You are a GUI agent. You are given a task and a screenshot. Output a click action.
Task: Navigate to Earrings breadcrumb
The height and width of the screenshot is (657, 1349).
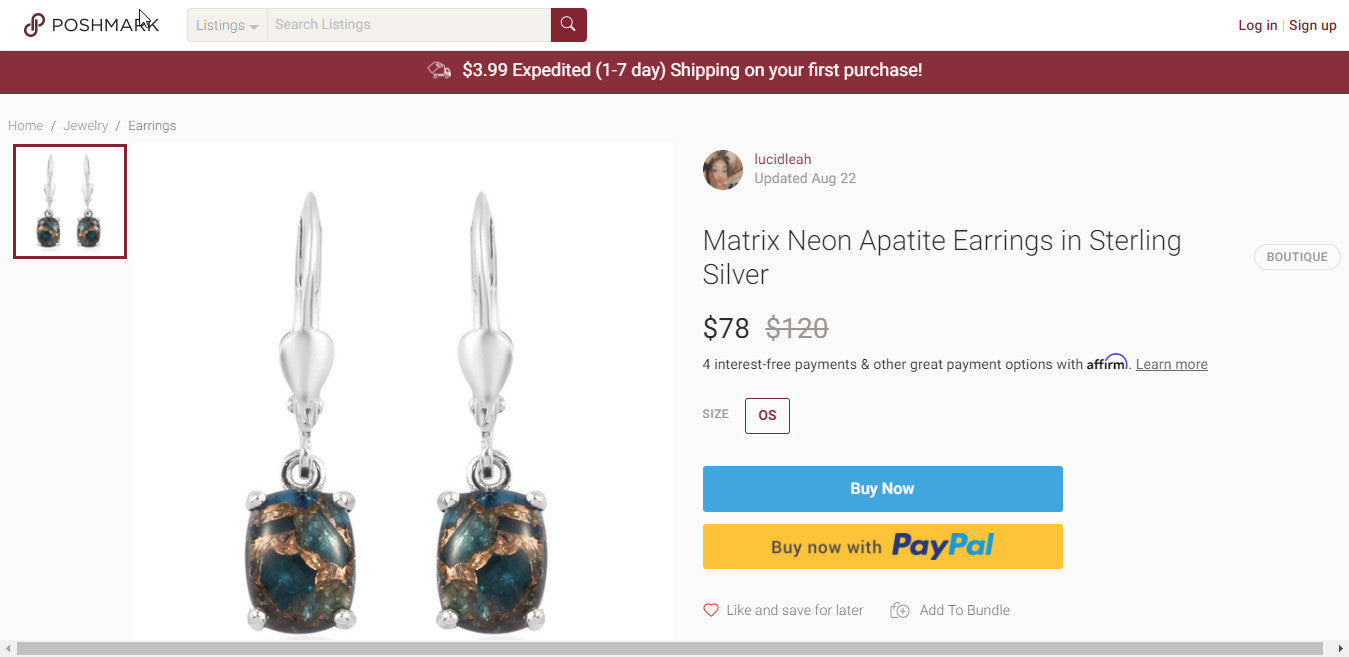pos(152,126)
